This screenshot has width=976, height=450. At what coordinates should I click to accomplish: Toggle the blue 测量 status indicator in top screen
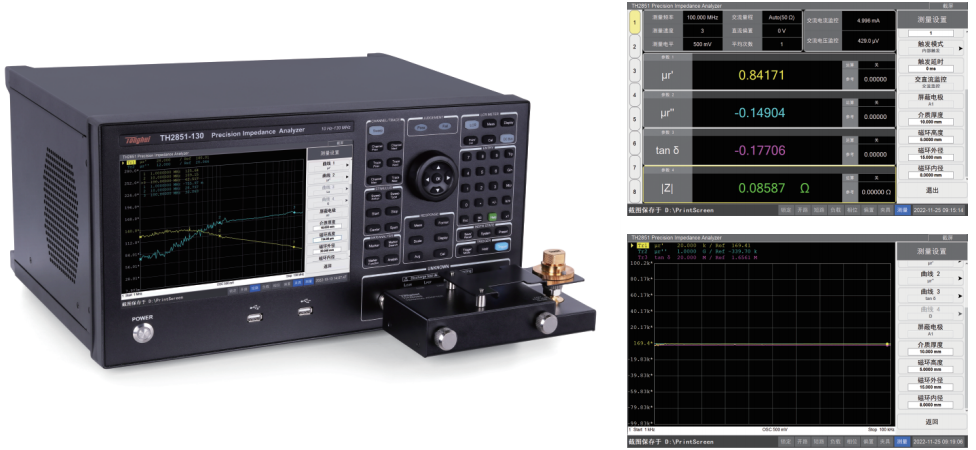coord(900,211)
